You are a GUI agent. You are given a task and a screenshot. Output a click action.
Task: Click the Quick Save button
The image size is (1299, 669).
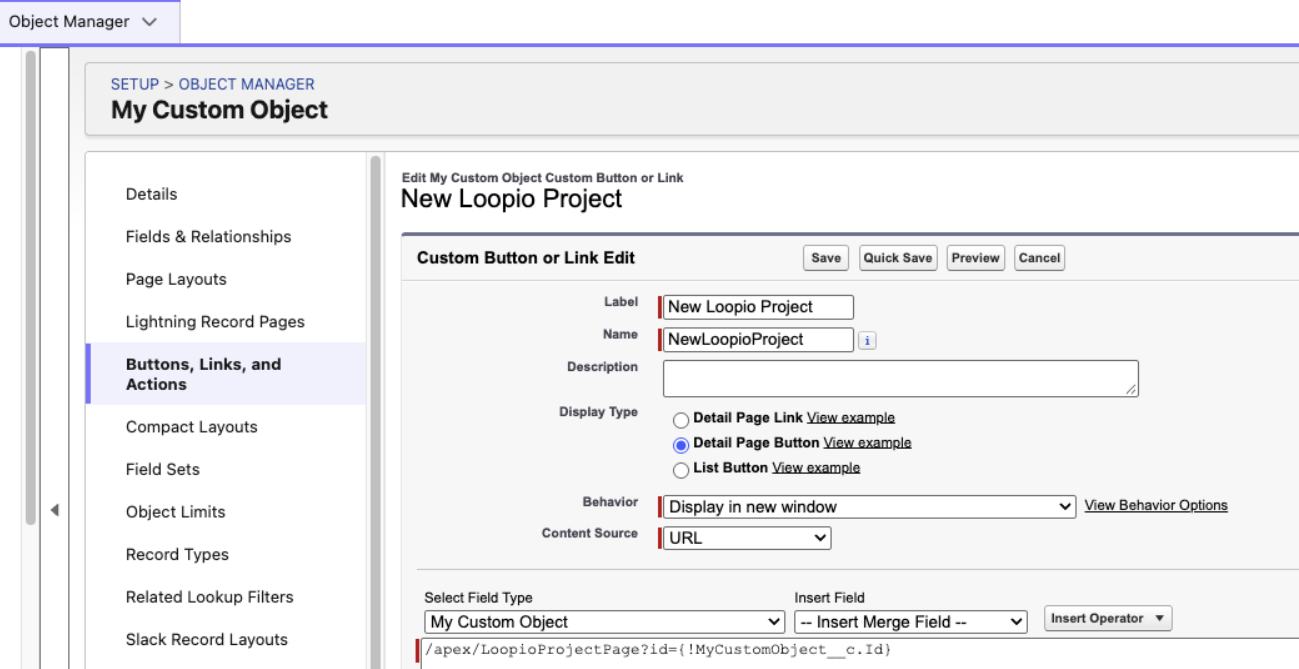click(x=898, y=258)
